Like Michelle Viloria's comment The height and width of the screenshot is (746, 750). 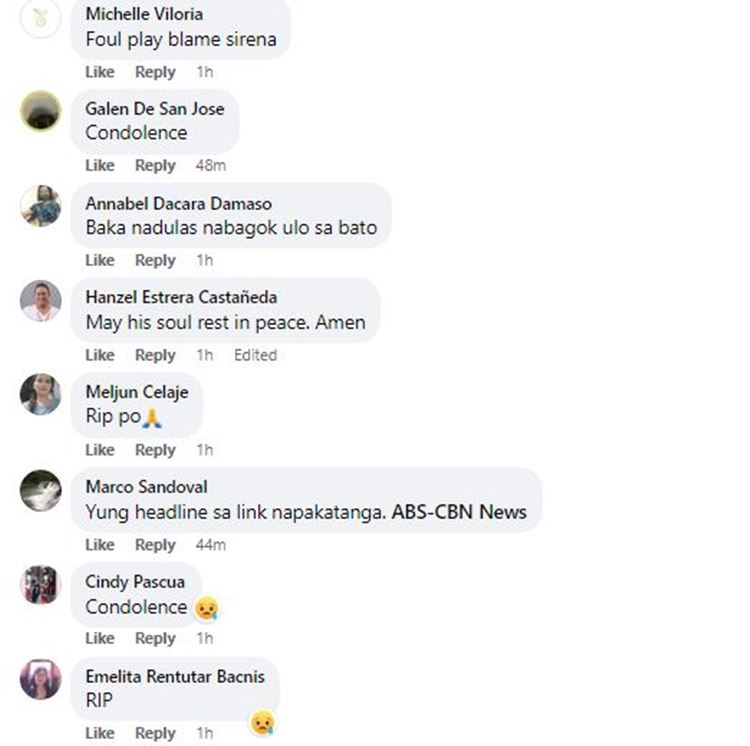tap(100, 72)
